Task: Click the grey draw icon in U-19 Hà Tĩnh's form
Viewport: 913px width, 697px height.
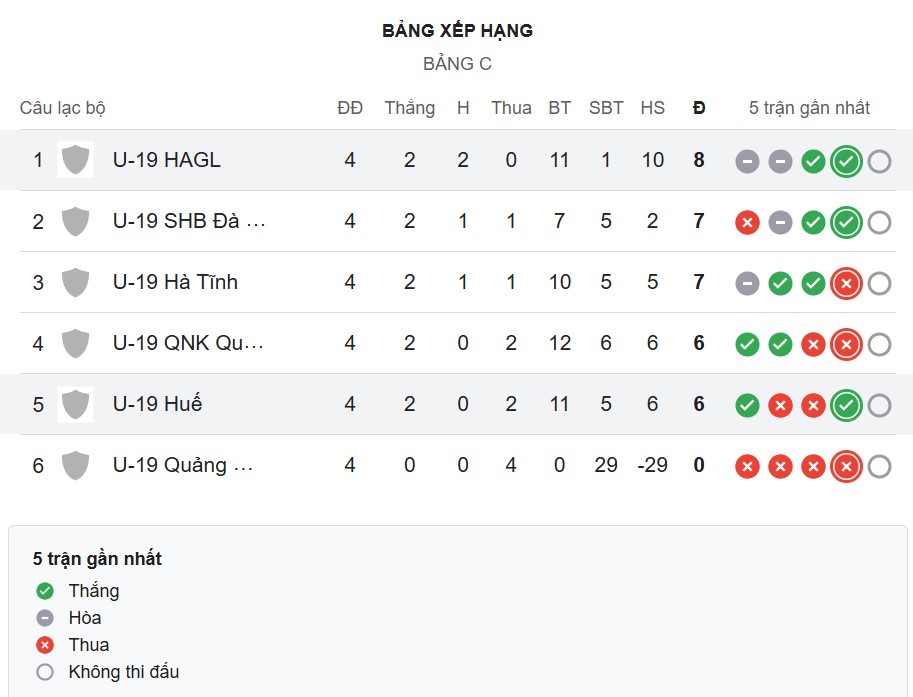Action: point(746,283)
